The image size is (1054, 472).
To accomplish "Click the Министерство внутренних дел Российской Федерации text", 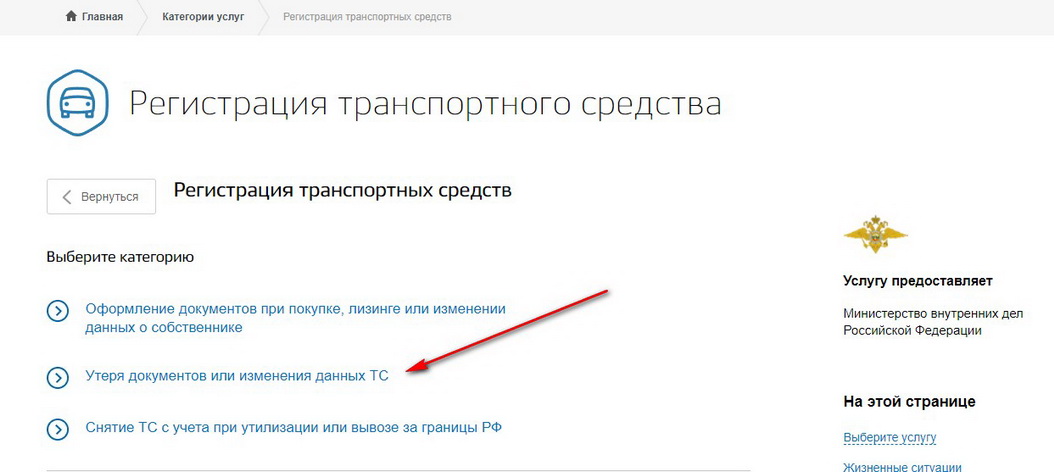I will coord(932,322).
